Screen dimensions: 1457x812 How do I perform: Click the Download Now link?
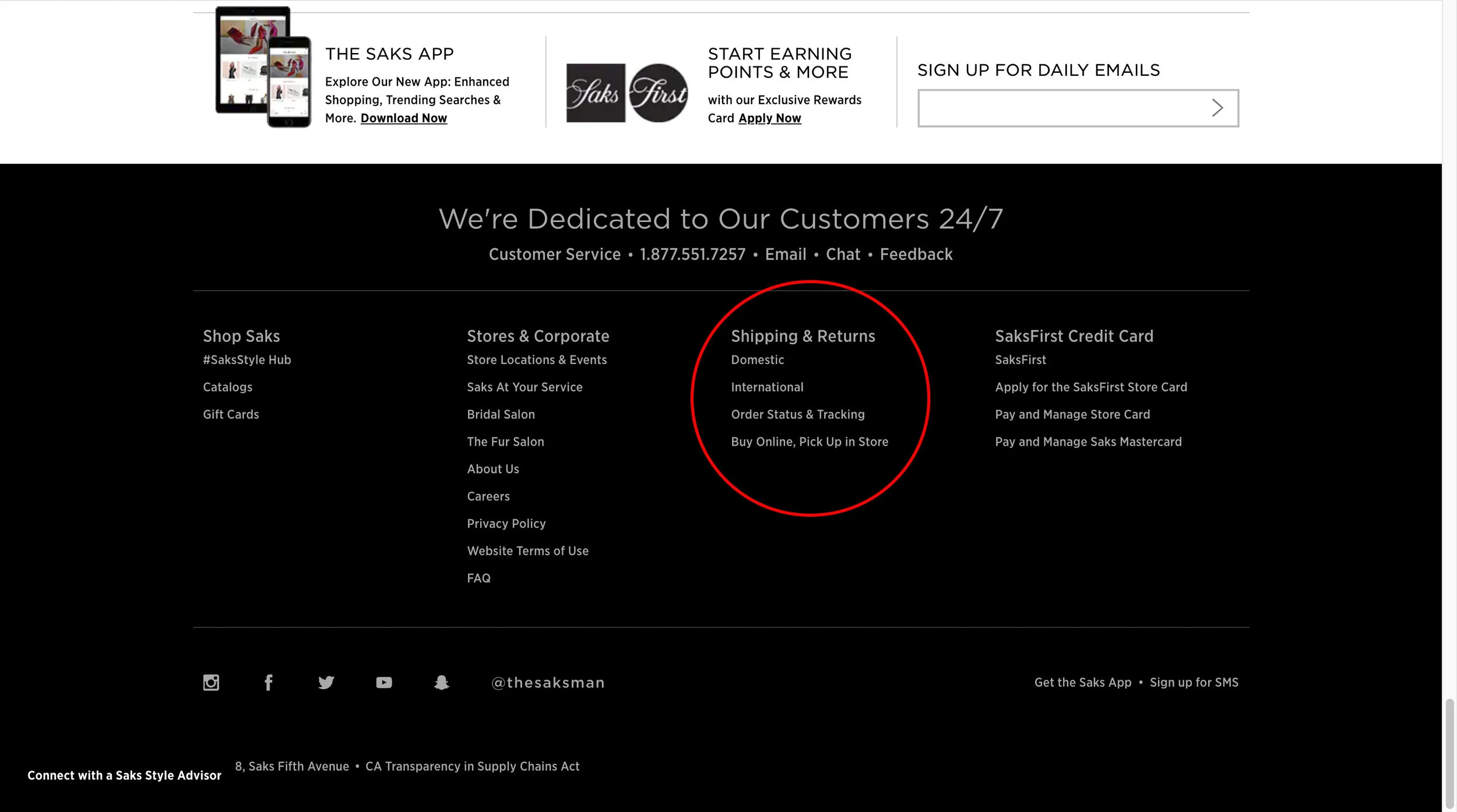(403, 118)
